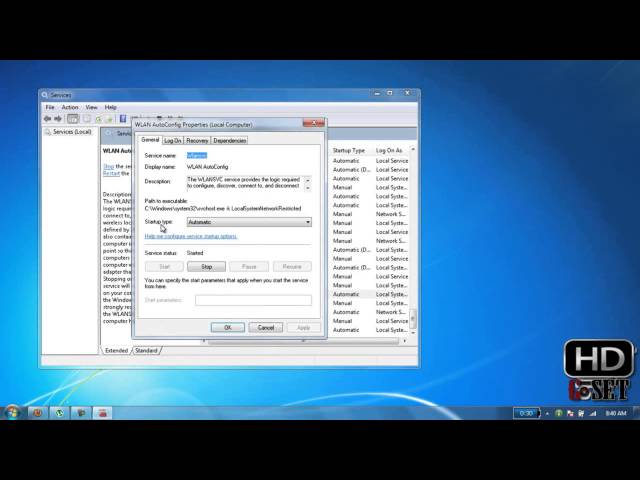Click the Stop link in Services extended pane
This screenshot has width=640, height=480.
[109, 166]
